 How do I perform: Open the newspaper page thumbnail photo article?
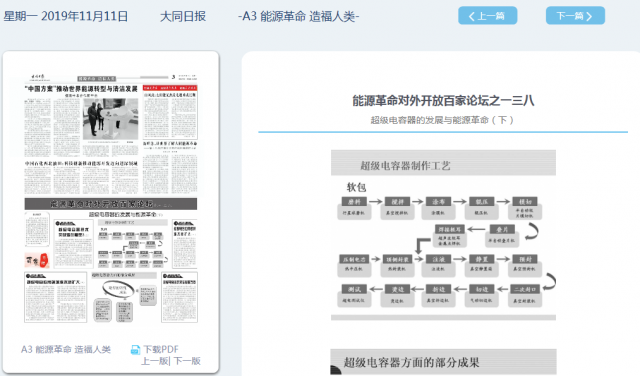point(111,119)
